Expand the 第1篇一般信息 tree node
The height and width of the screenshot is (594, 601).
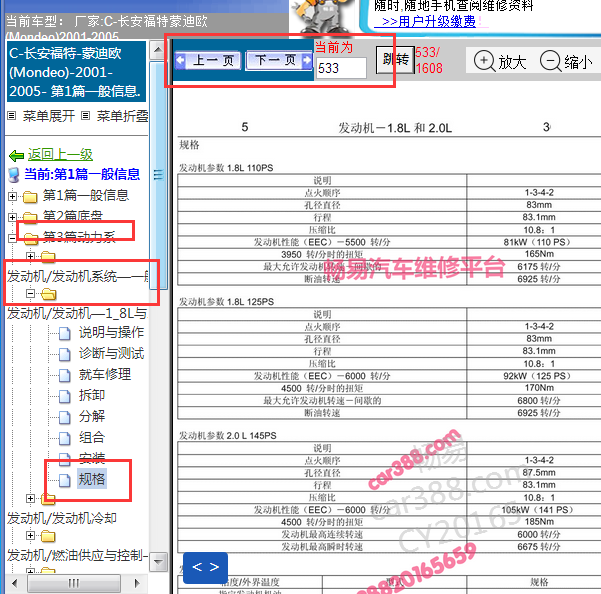12,197
